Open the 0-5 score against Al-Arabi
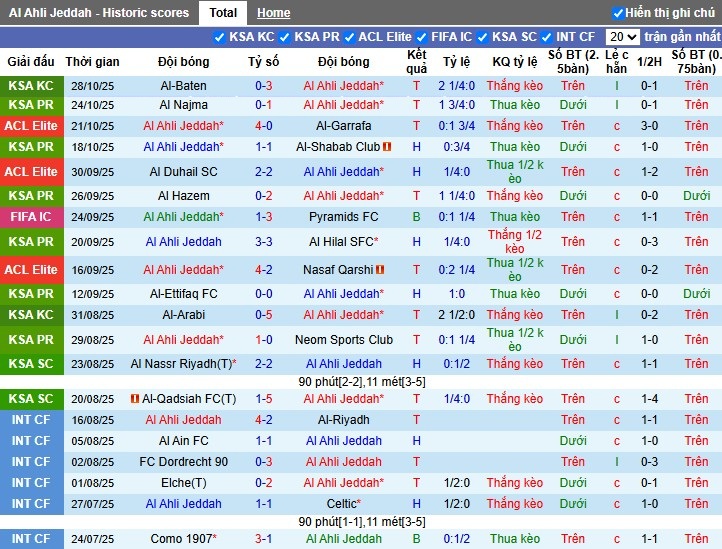 click(x=264, y=315)
